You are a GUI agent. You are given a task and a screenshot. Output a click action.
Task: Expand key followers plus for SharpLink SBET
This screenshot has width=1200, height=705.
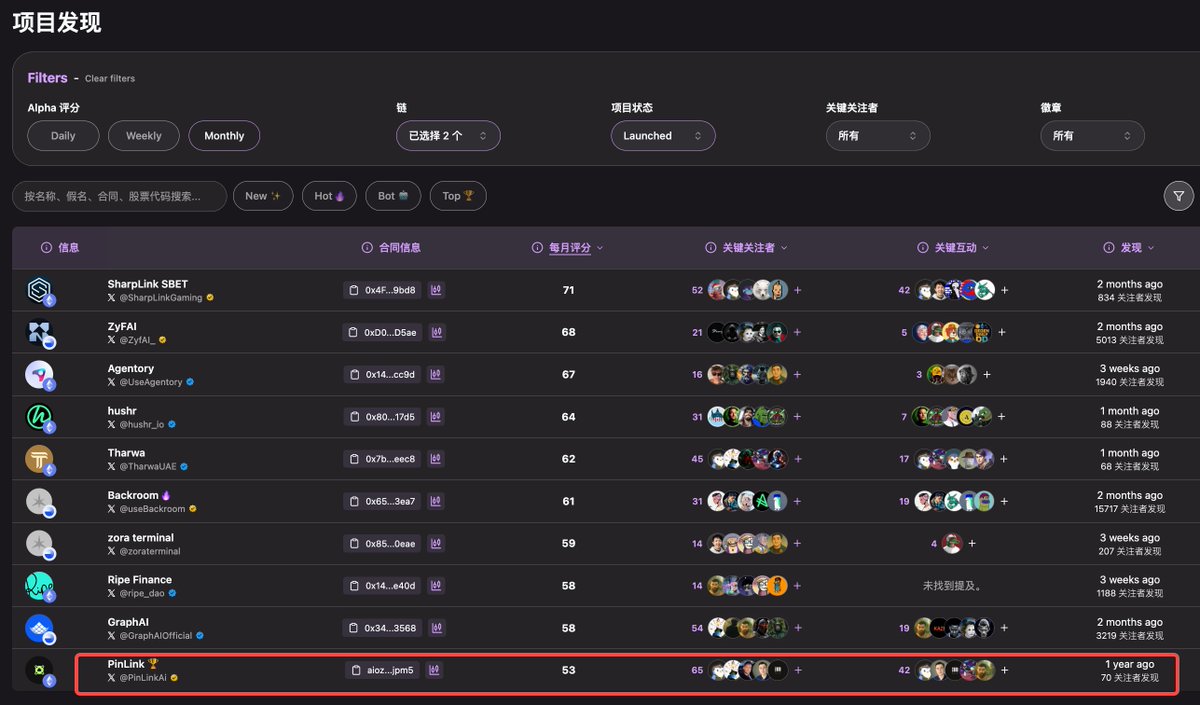click(x=797, y=290)
